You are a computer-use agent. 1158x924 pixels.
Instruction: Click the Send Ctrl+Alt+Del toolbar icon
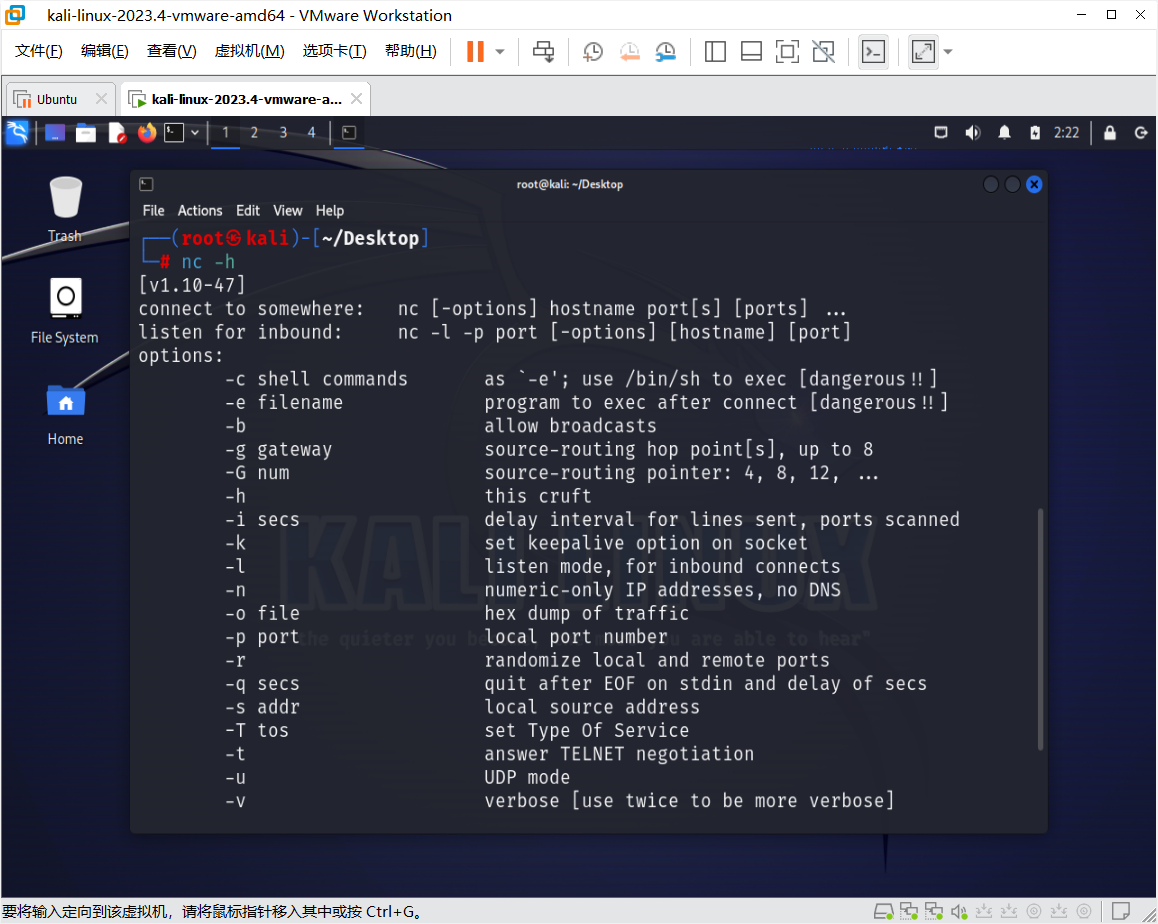tap(544, 52)
